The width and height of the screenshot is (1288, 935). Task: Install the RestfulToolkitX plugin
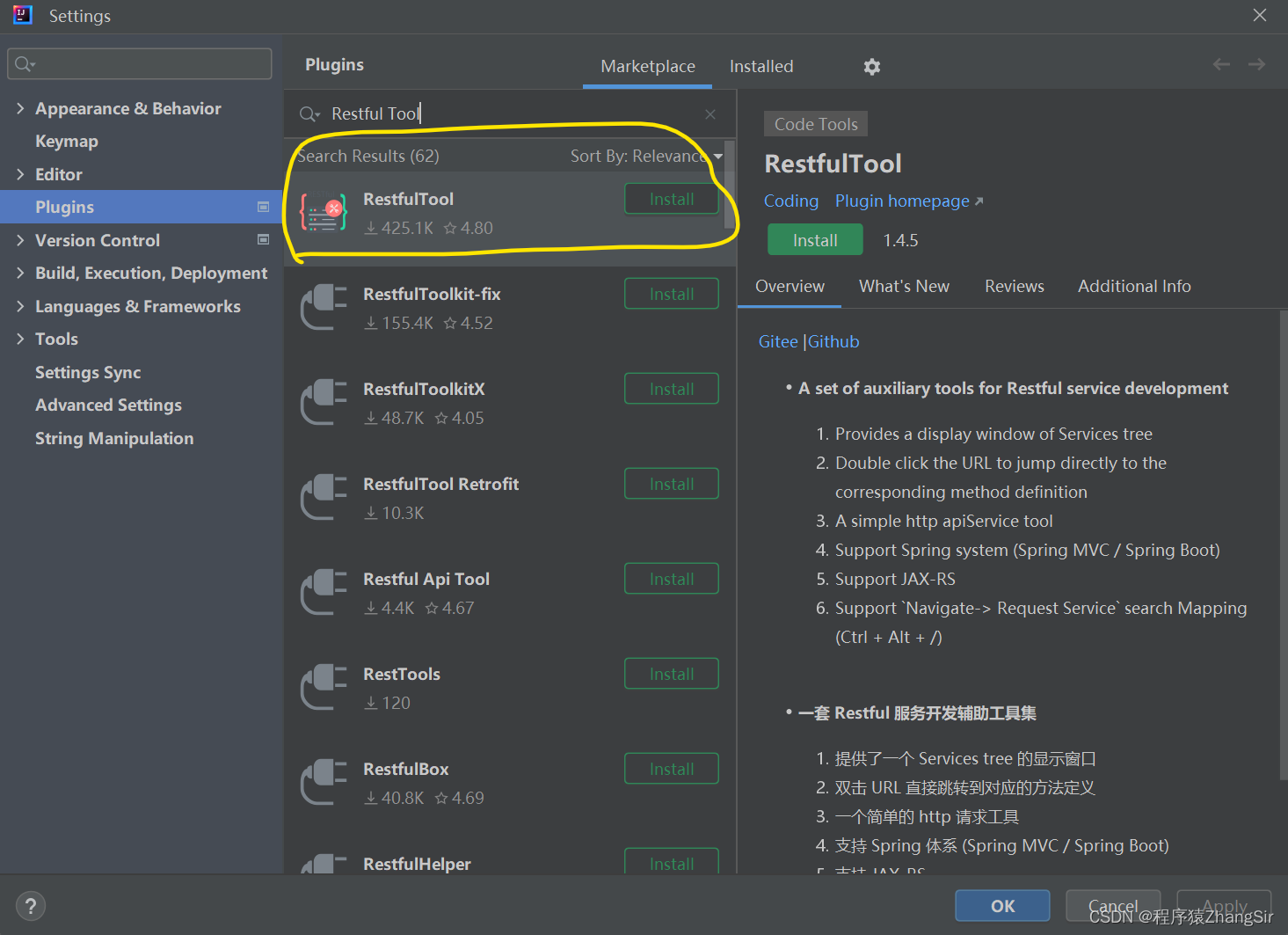coord(672,389)
